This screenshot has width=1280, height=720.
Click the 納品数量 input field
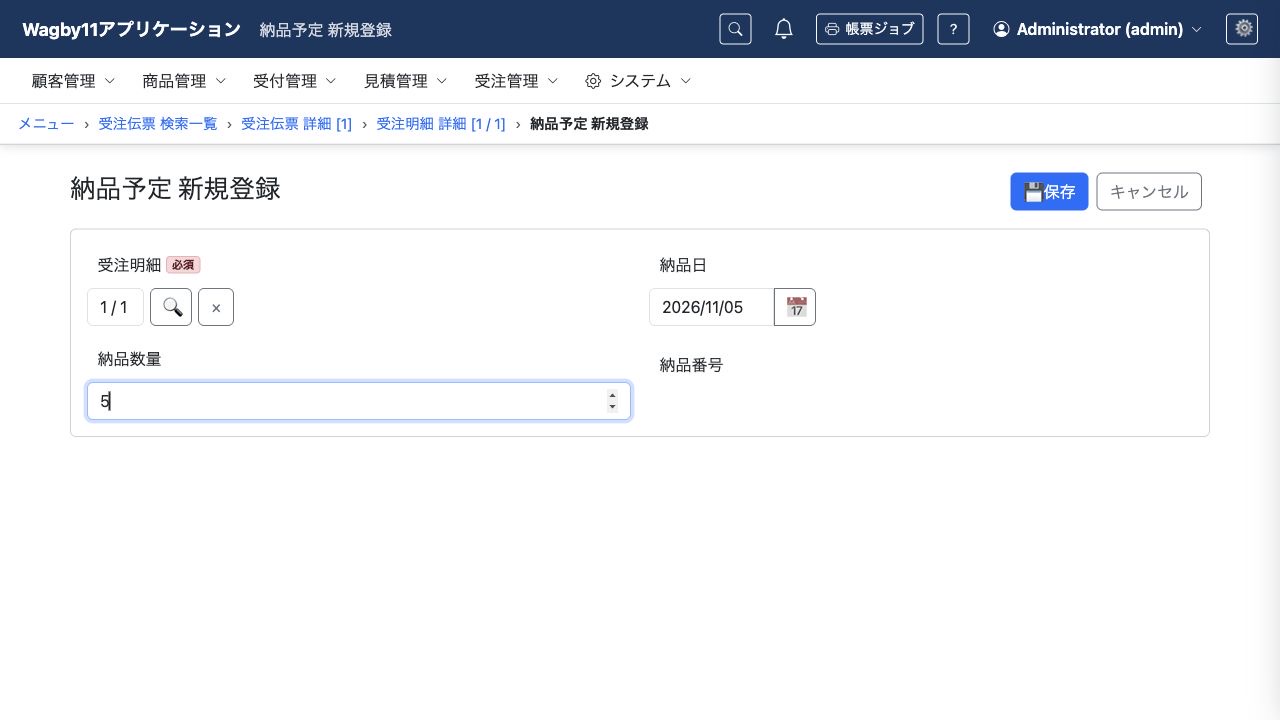pos(359,401)
